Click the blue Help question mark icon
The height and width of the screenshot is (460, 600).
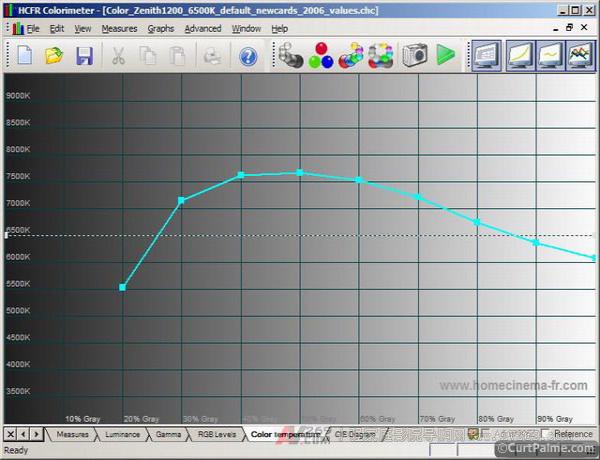(248, 56)
